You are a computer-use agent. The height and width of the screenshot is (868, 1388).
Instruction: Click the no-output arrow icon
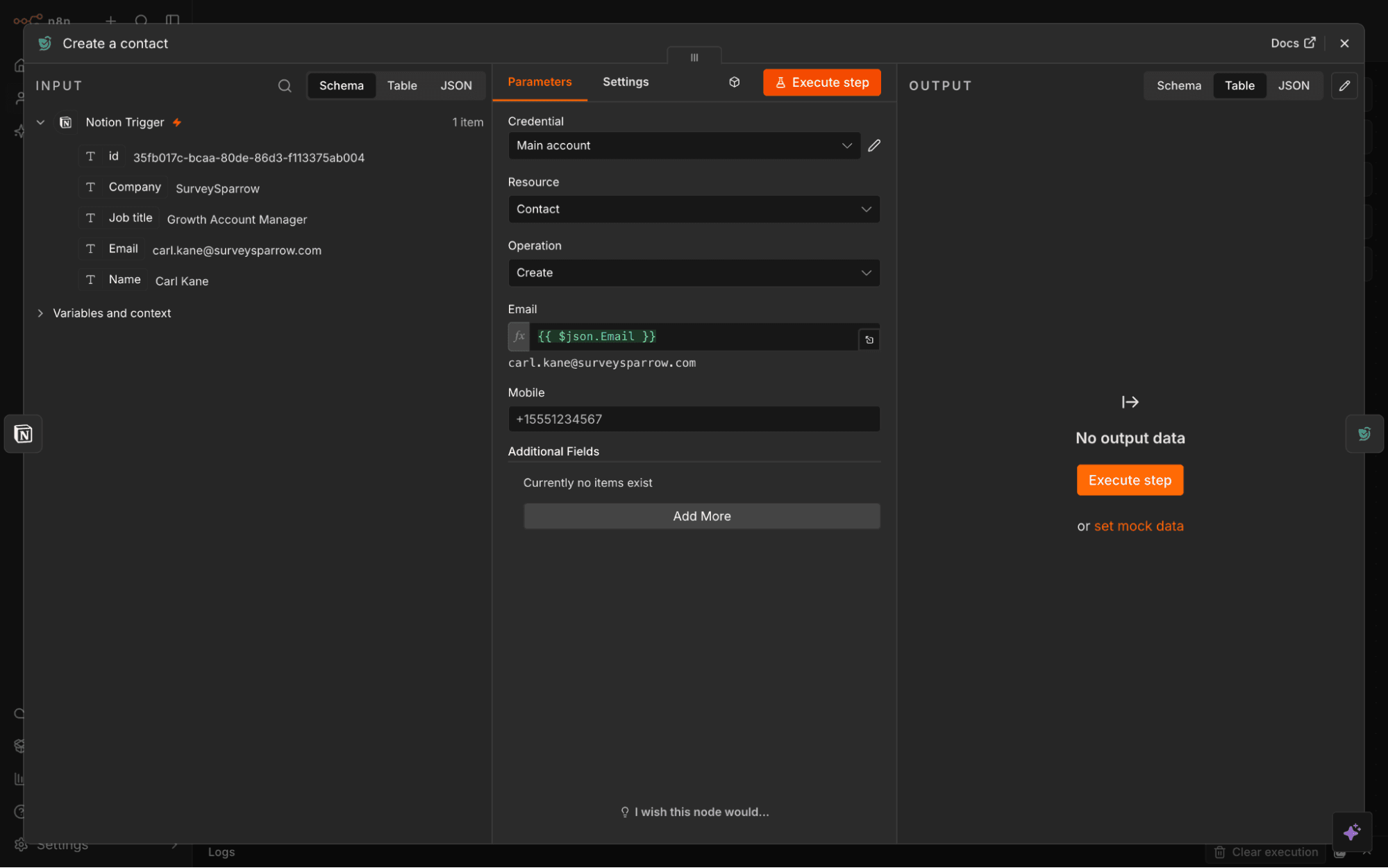pos(1130,402)
